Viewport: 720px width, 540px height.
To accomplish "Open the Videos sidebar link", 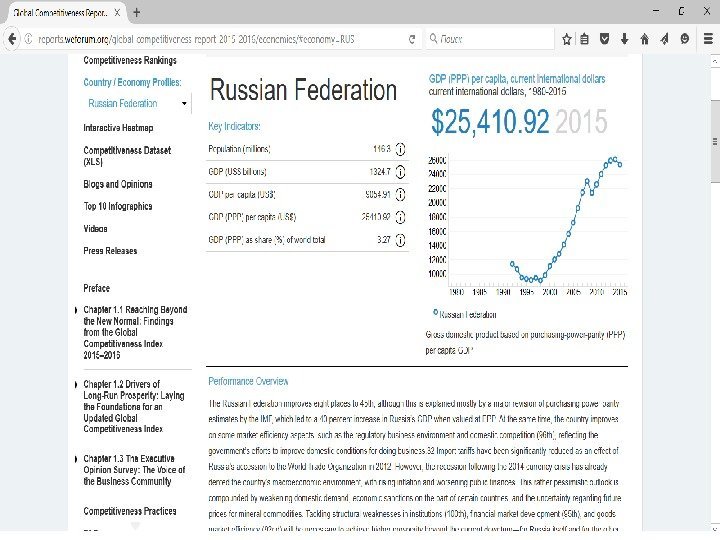I will pos(95,229).
